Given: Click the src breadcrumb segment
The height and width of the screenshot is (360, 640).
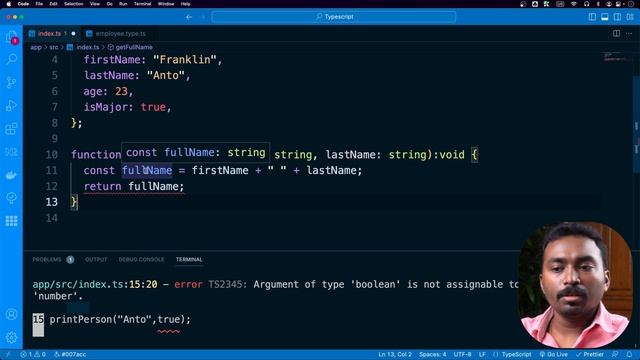Looking at the screenshot, I should pyautogui.click(x=53, y=47).
